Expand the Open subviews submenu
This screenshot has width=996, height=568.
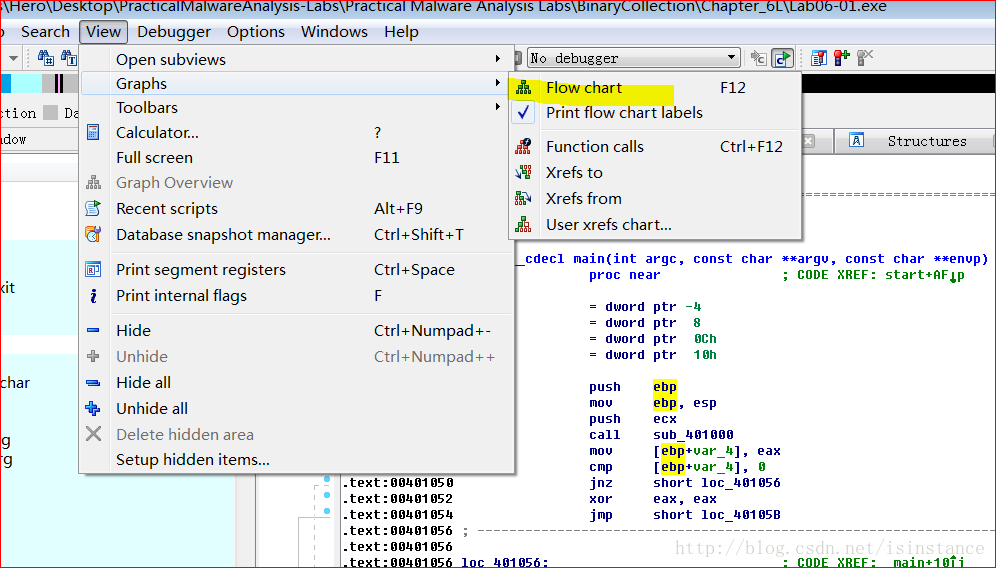(x=297, y=60)
